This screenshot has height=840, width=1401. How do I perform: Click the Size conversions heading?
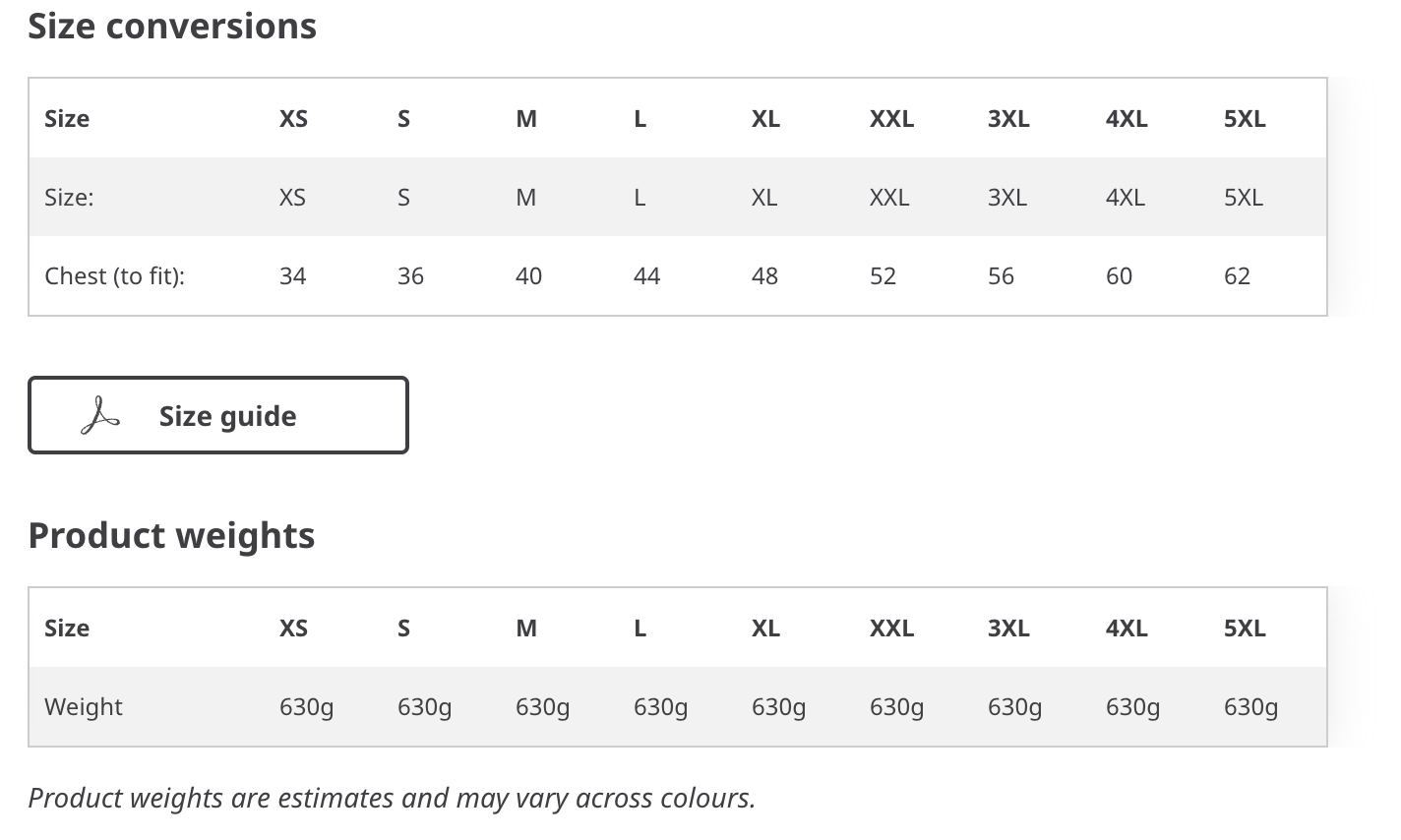coord(172,26)
